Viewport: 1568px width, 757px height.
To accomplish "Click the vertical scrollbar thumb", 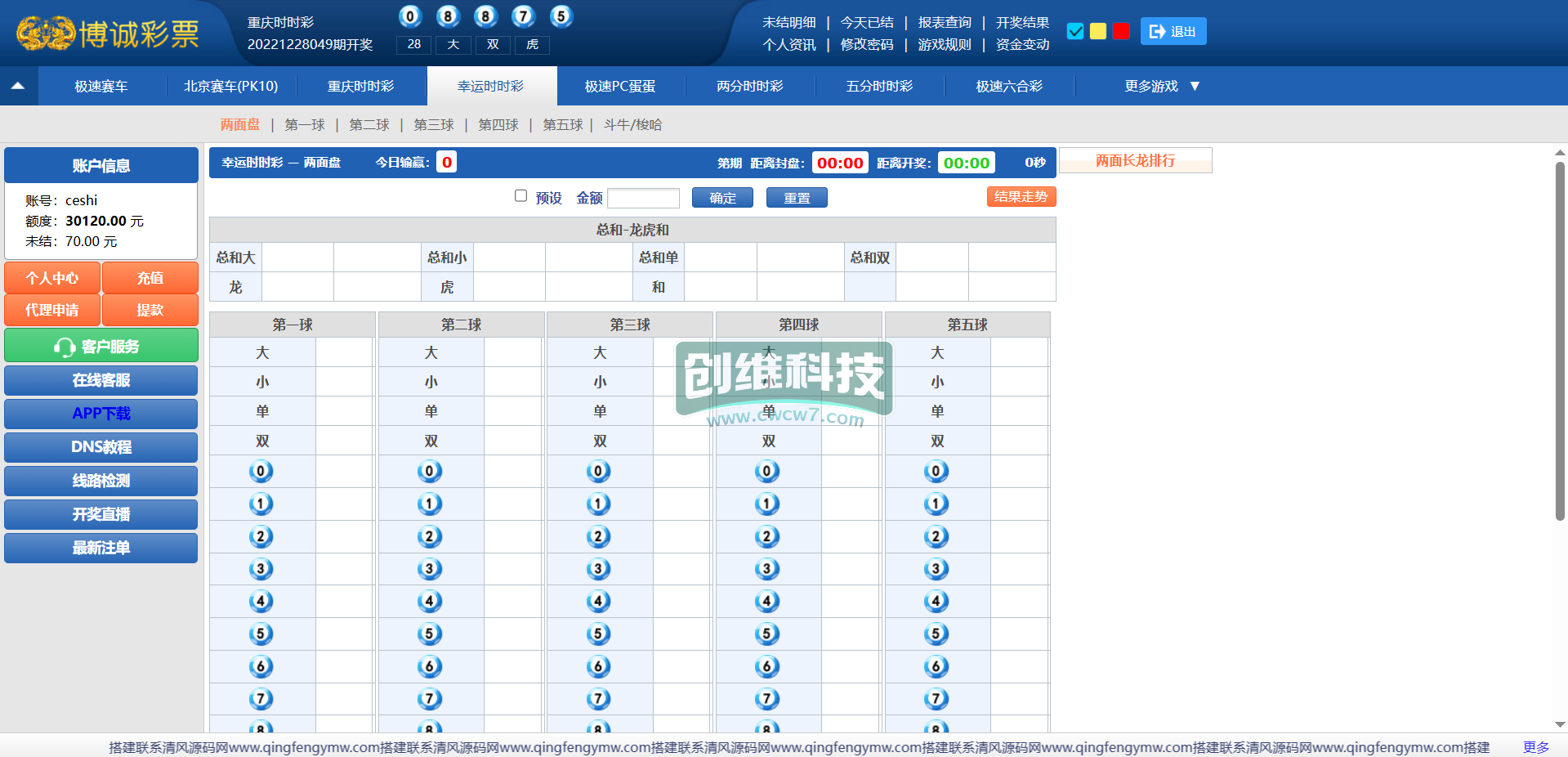I will click(x=1560, y=341).
